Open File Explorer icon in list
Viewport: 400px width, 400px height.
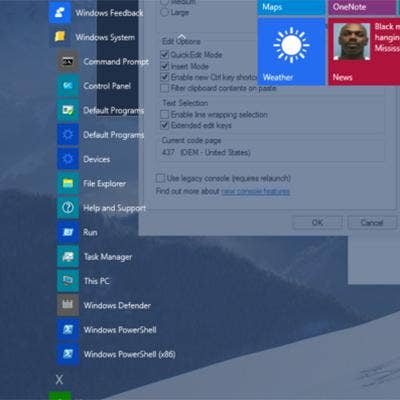tap(68, 183)
